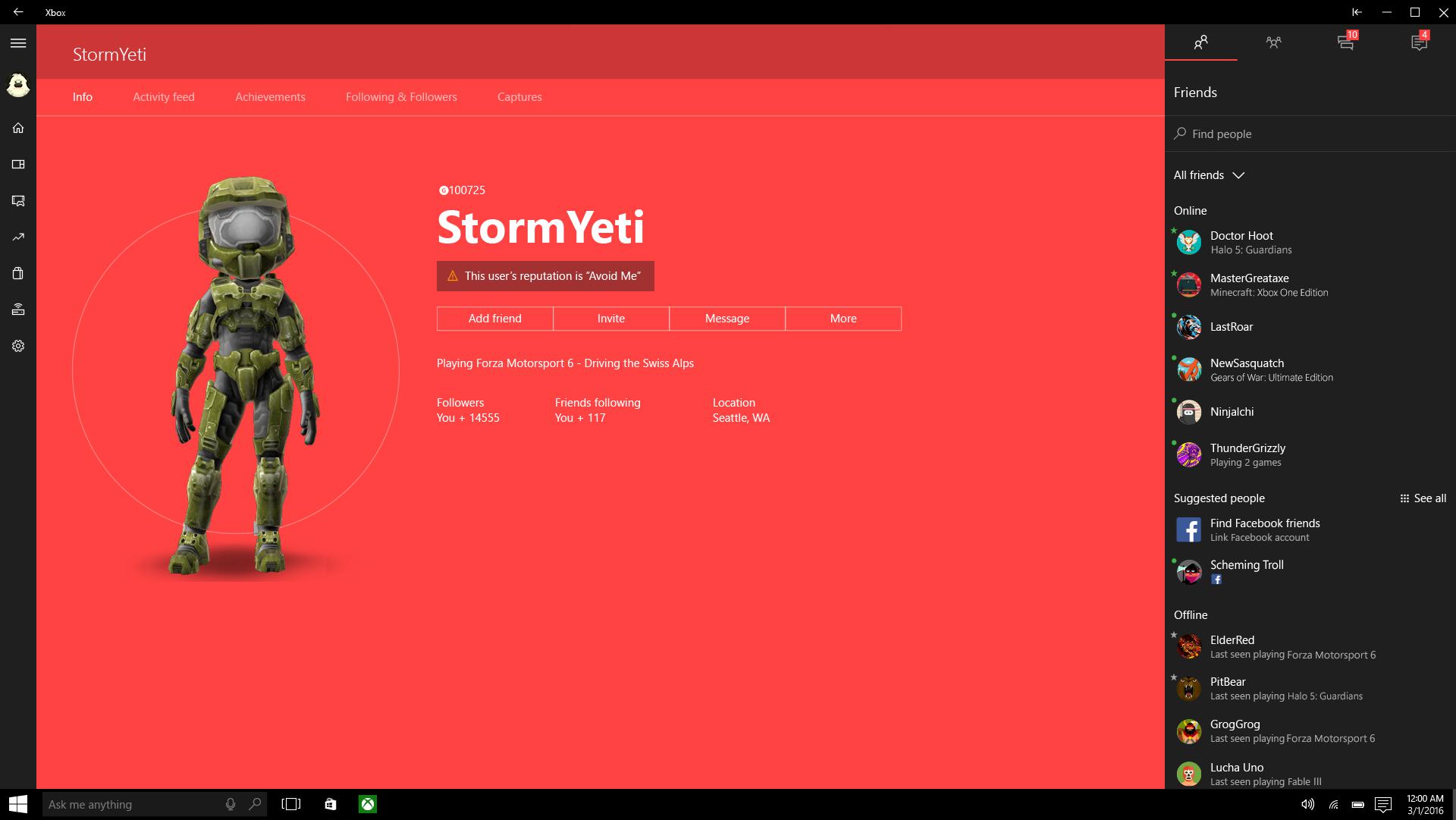The image size is (1456, 820).
Task: Collapse the friends panel with arrow icon
Action: (1357, 12)
